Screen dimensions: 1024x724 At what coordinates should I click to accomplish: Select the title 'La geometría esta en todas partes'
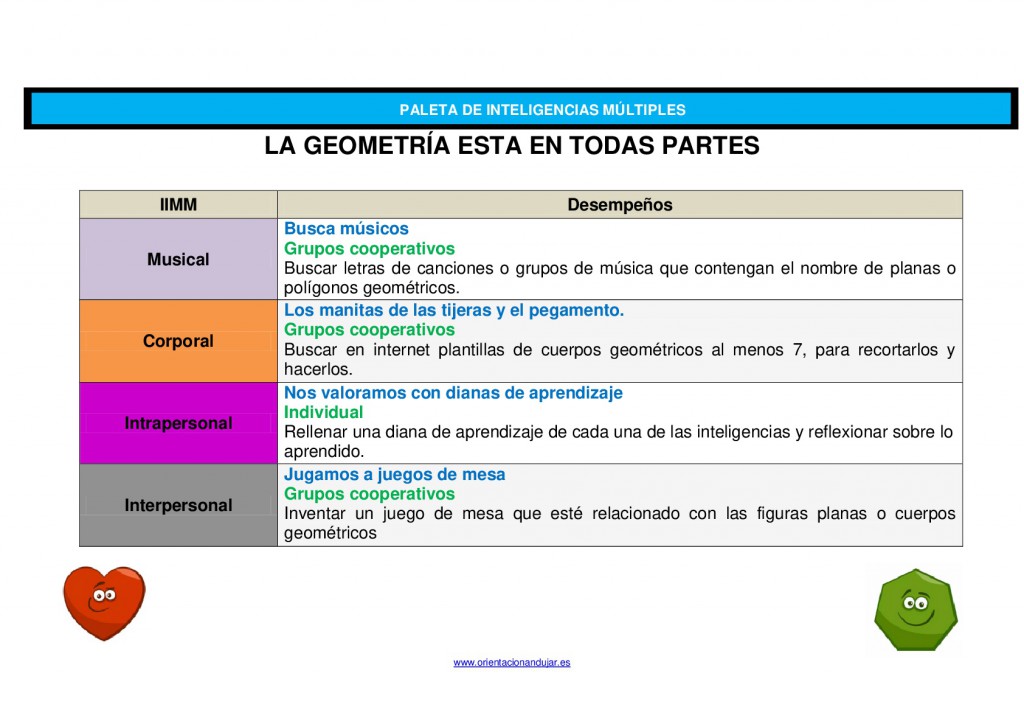(x=511, y=146)
